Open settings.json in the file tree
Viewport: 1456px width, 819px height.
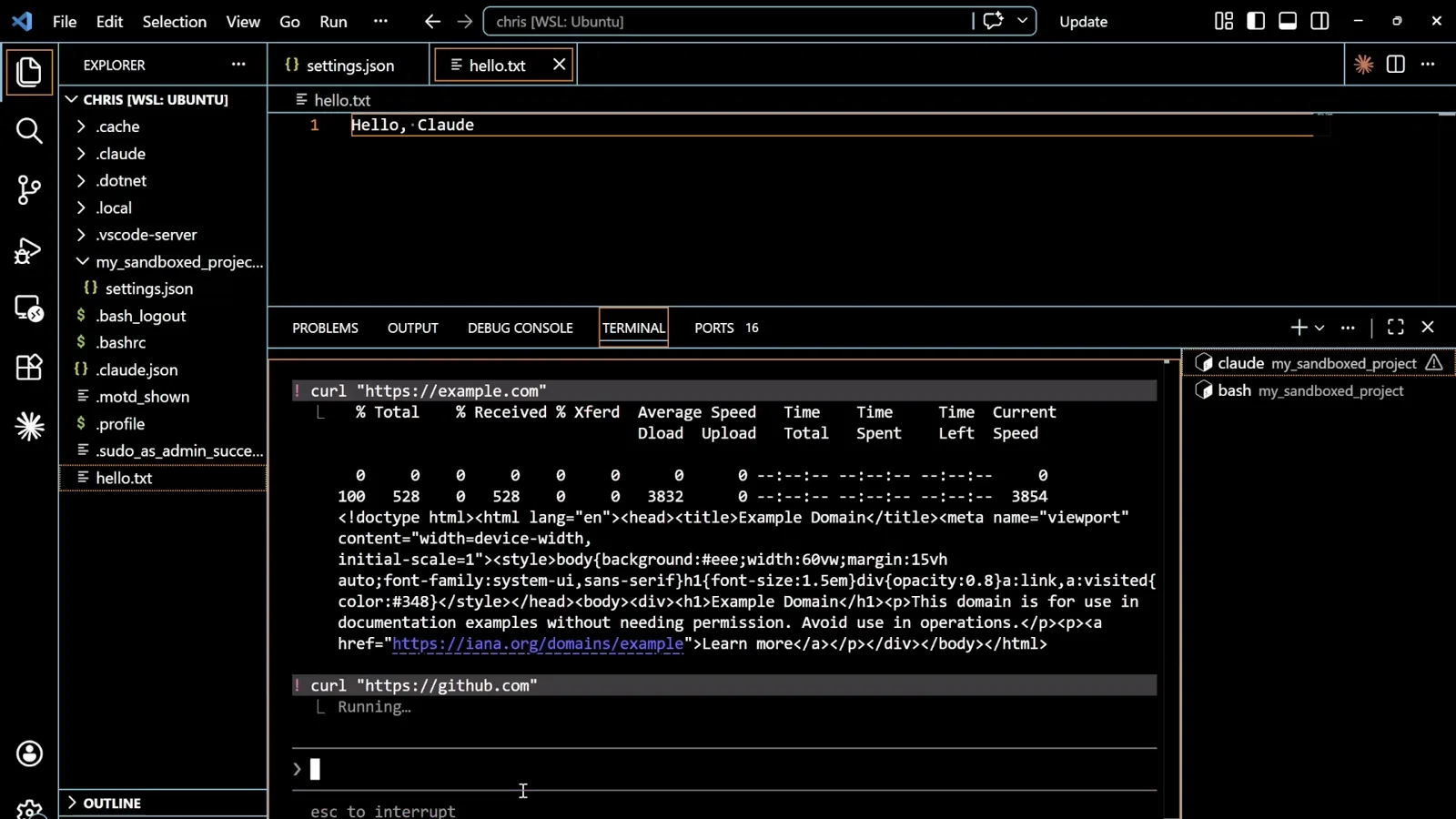[164, 288]
